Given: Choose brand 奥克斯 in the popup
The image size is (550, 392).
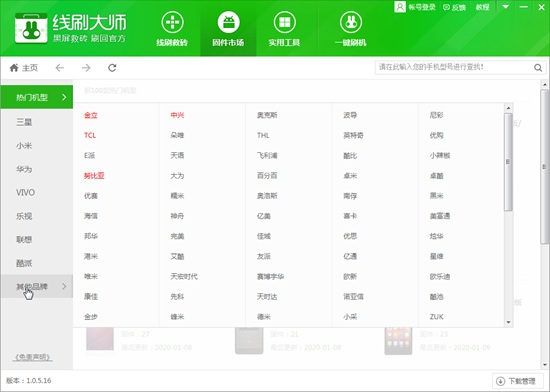Looking at the screenshot, I should click(x=267, y=115).
